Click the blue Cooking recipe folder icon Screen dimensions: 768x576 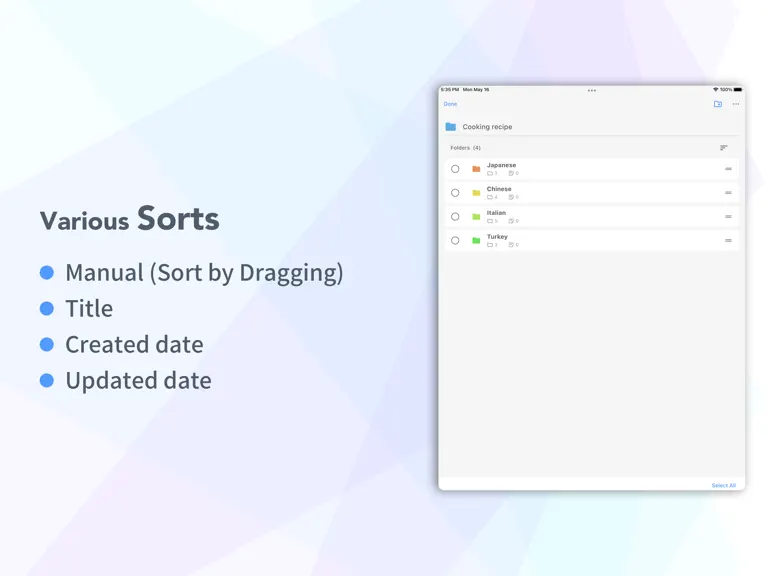coord(451,127)
